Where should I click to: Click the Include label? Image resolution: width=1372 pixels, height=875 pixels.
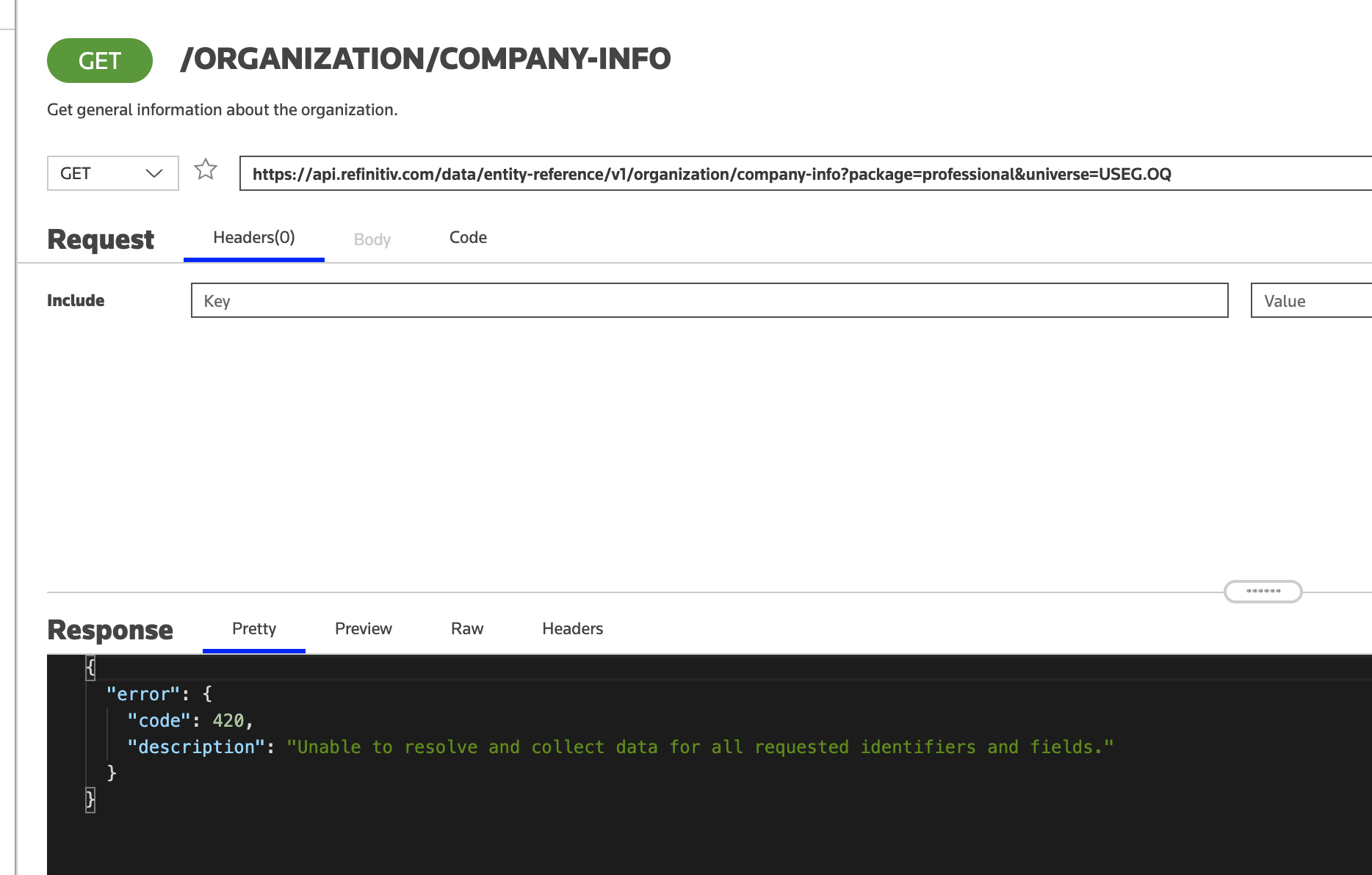coord(76,301)
